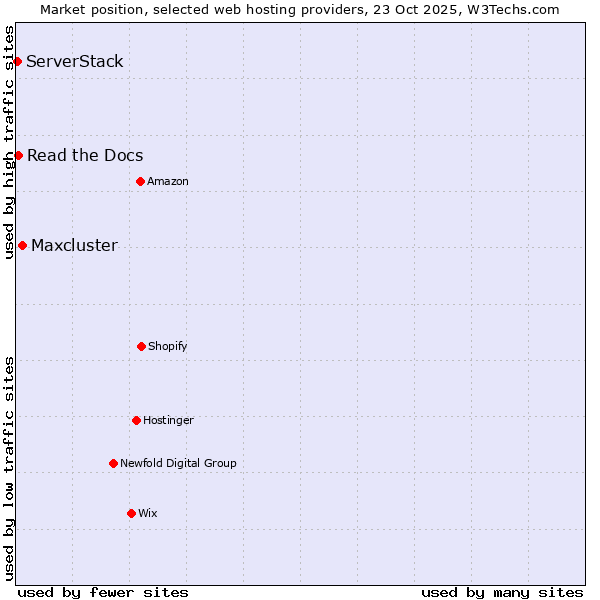Click the Maxcluster label text
Viewport: 600px width, 600px height.
(74, 246)
